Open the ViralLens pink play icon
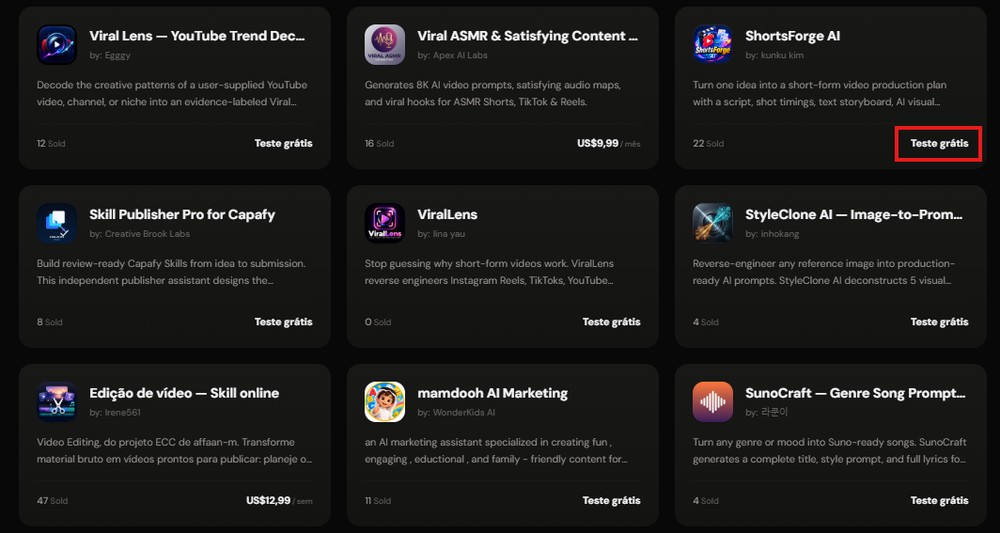This screenshot has height=533, width=1000. pos(385,223)
